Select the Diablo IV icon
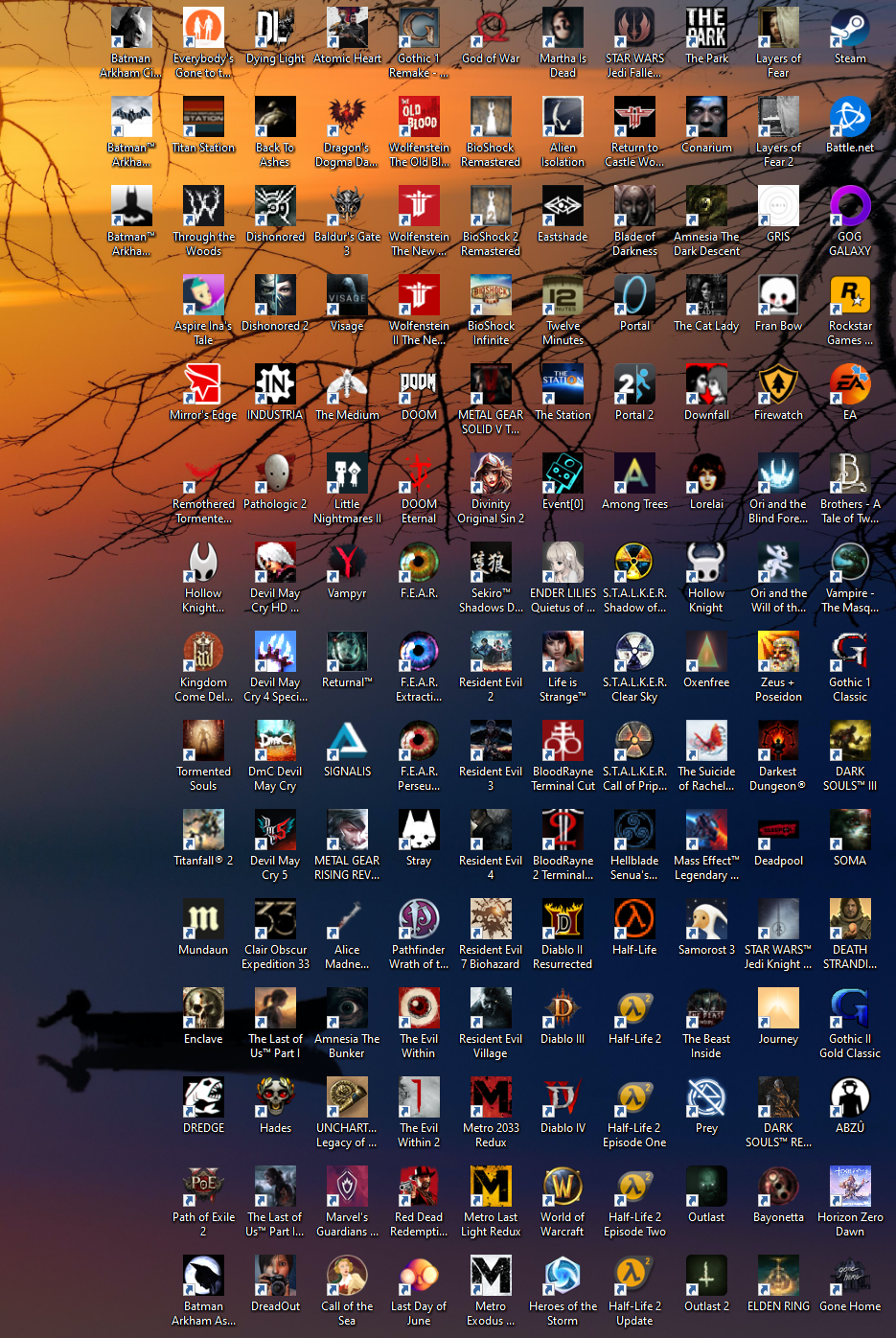896x1338 pixels. pos(563,1097)
